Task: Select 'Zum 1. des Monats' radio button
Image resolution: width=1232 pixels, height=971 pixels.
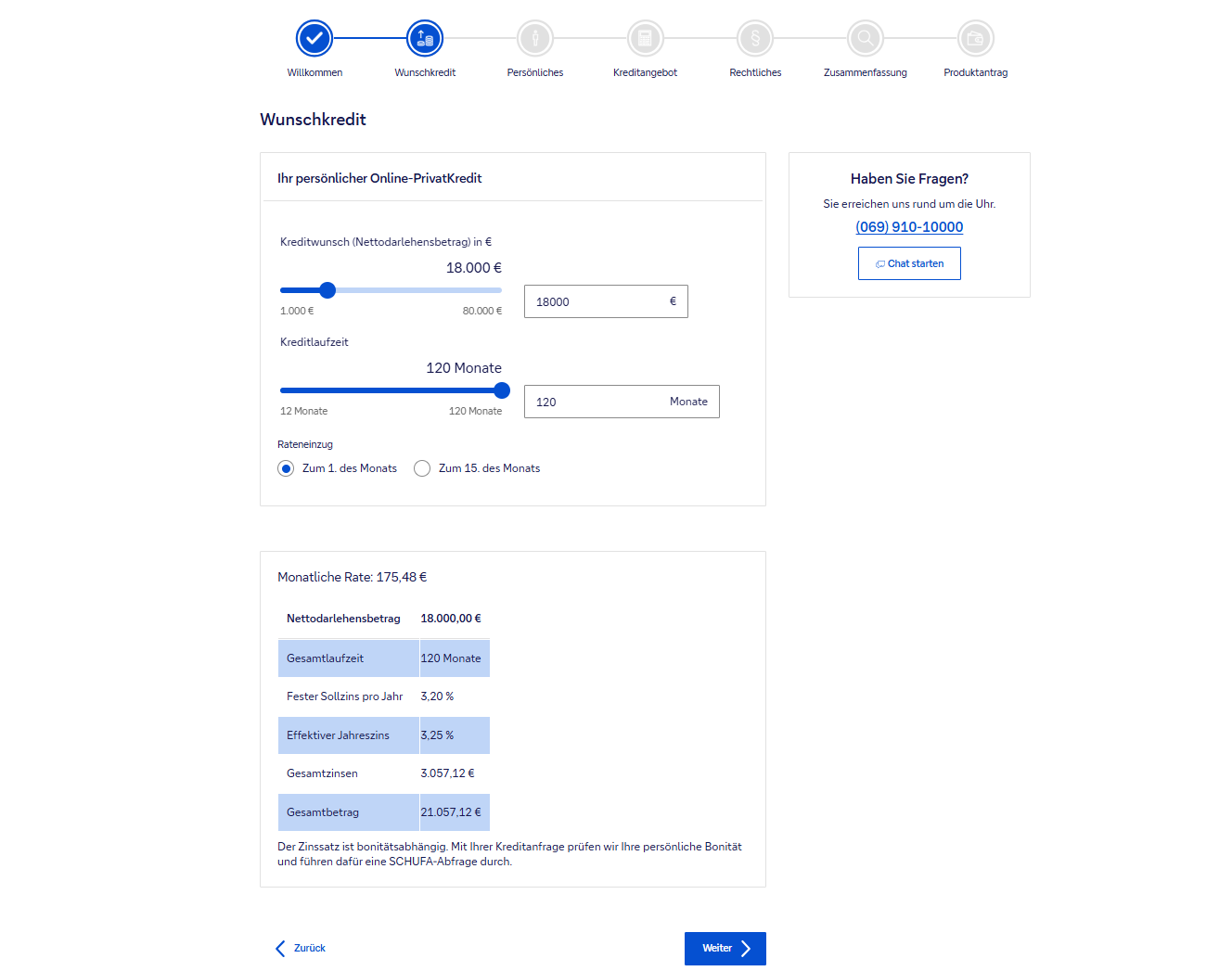Action: pos(286,468)
